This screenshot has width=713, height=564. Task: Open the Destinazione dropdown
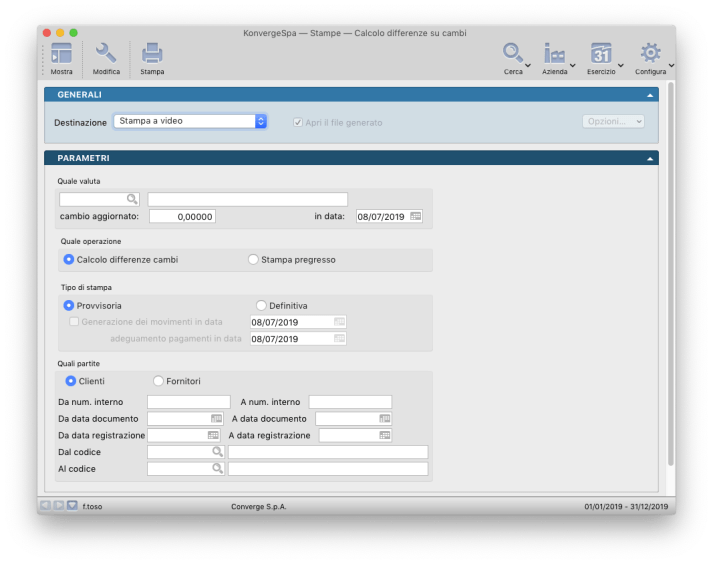pos(190,121)
